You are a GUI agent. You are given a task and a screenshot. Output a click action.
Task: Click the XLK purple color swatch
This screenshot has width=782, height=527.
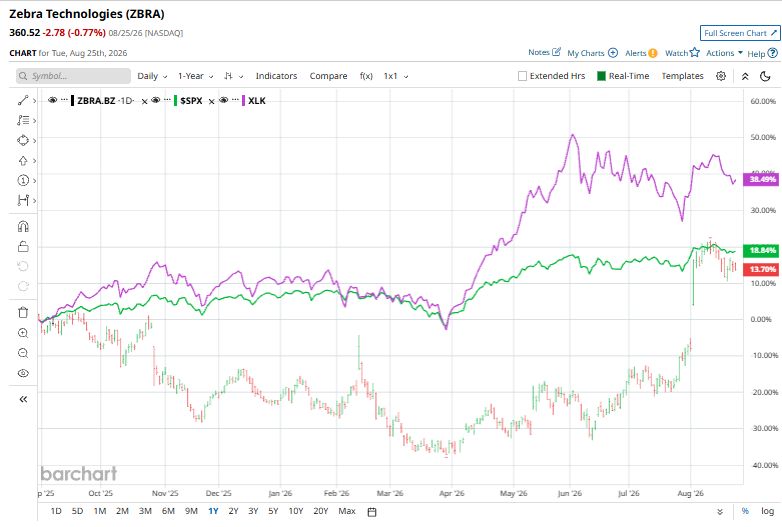coord(243,101)
